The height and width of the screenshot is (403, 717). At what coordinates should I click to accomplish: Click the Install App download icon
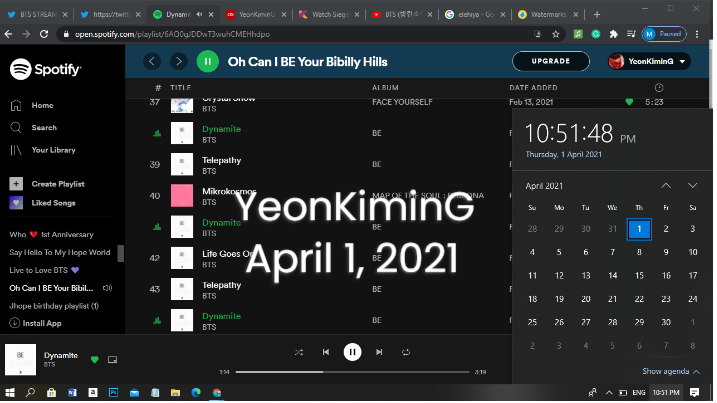click(x=15, y=324)
